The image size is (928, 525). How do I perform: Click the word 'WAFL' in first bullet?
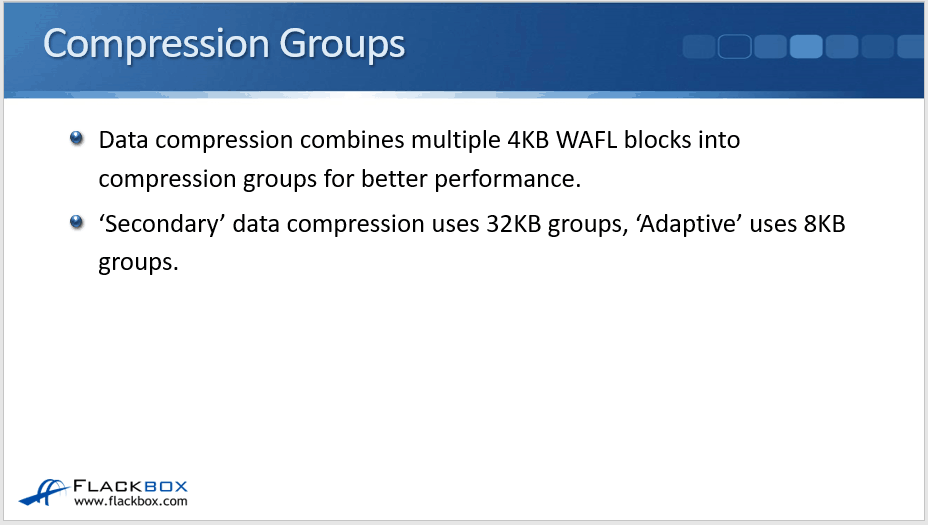point(584,139)
